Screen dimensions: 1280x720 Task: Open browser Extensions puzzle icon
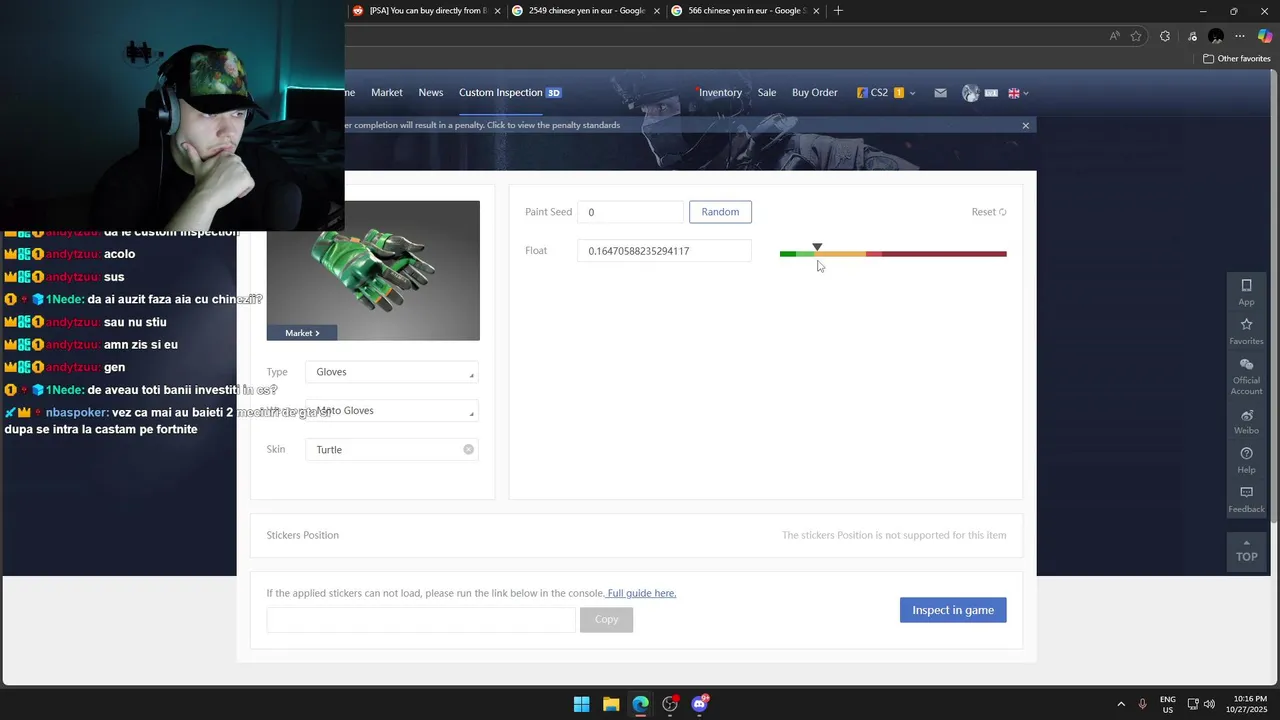1165,36
